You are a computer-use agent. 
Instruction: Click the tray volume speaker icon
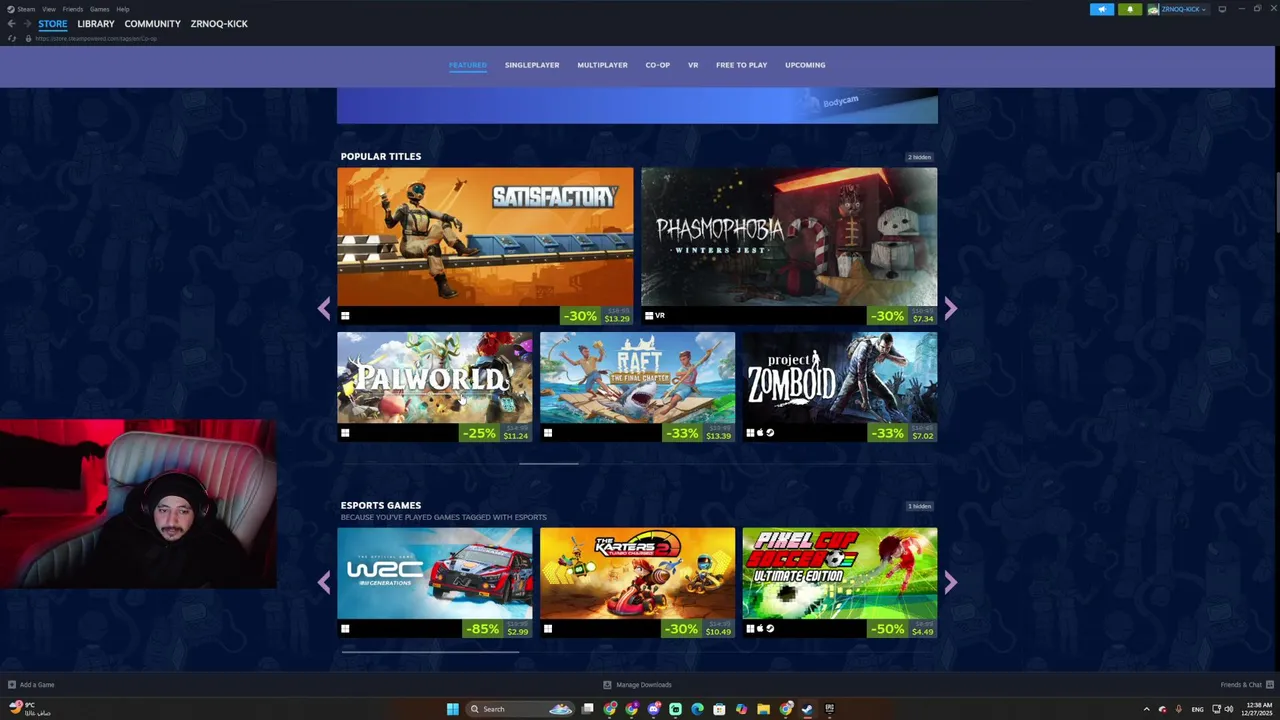tap(1229, 709)
